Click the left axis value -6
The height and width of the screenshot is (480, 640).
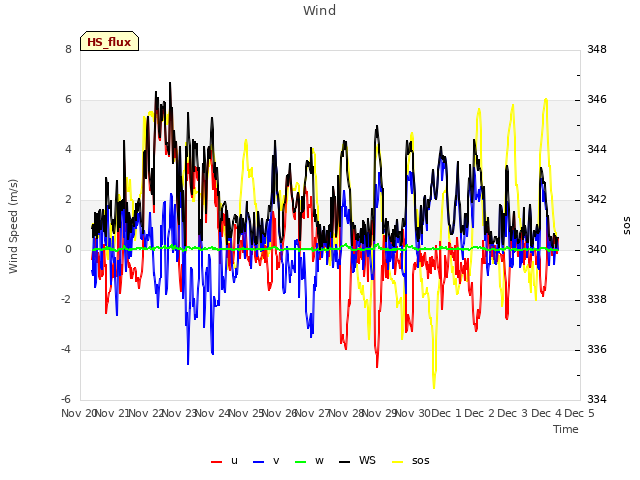[66, 399]
